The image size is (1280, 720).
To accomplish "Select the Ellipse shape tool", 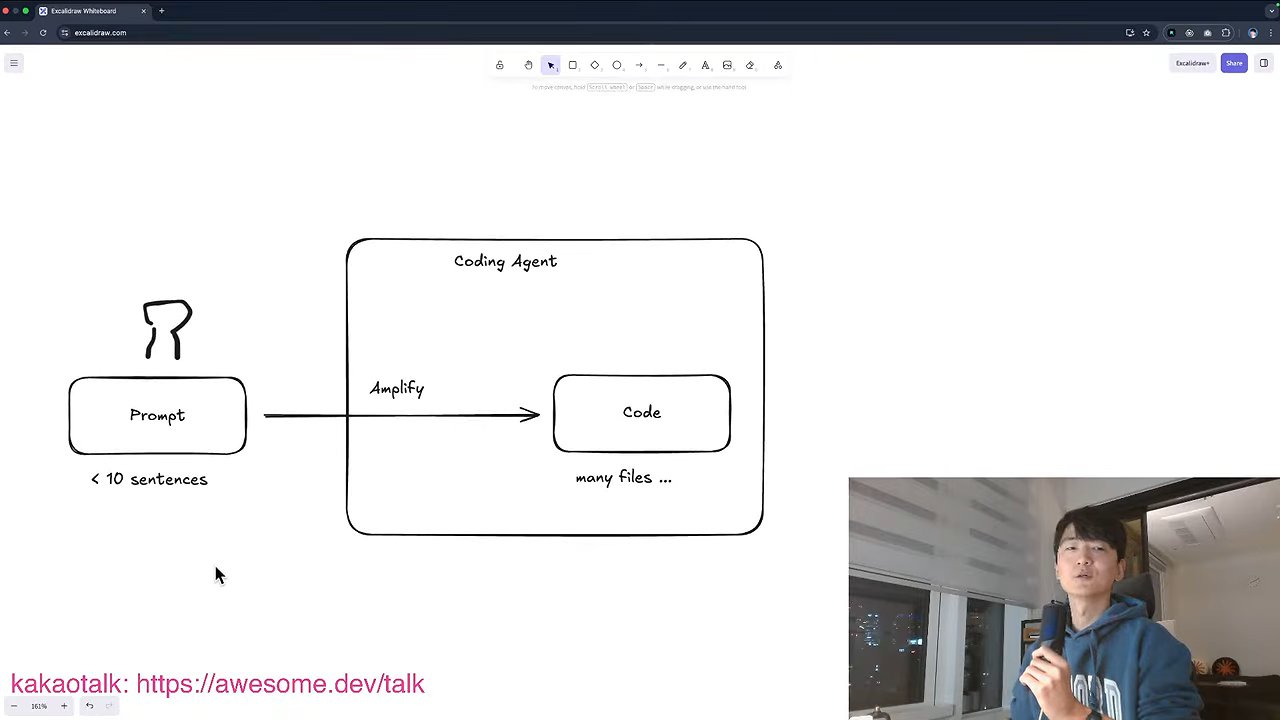I will 617,65.
